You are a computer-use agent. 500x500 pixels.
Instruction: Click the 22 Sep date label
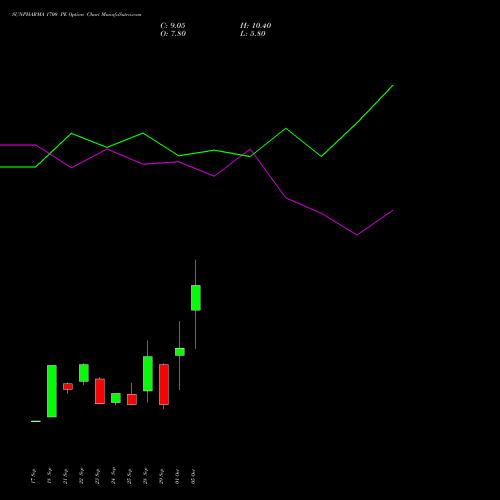81,476
